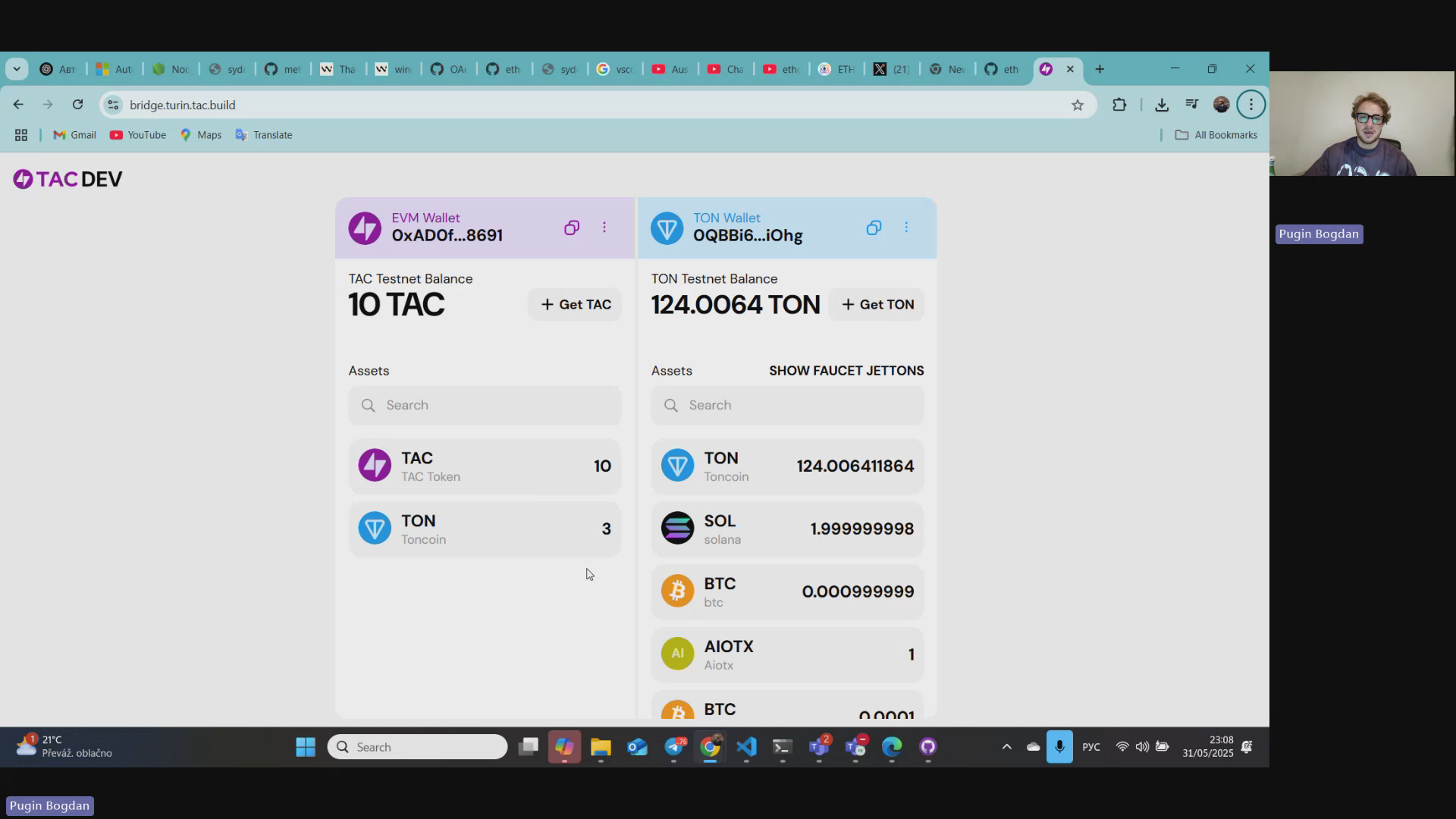Focus the TON assets search field

point(787,405)
